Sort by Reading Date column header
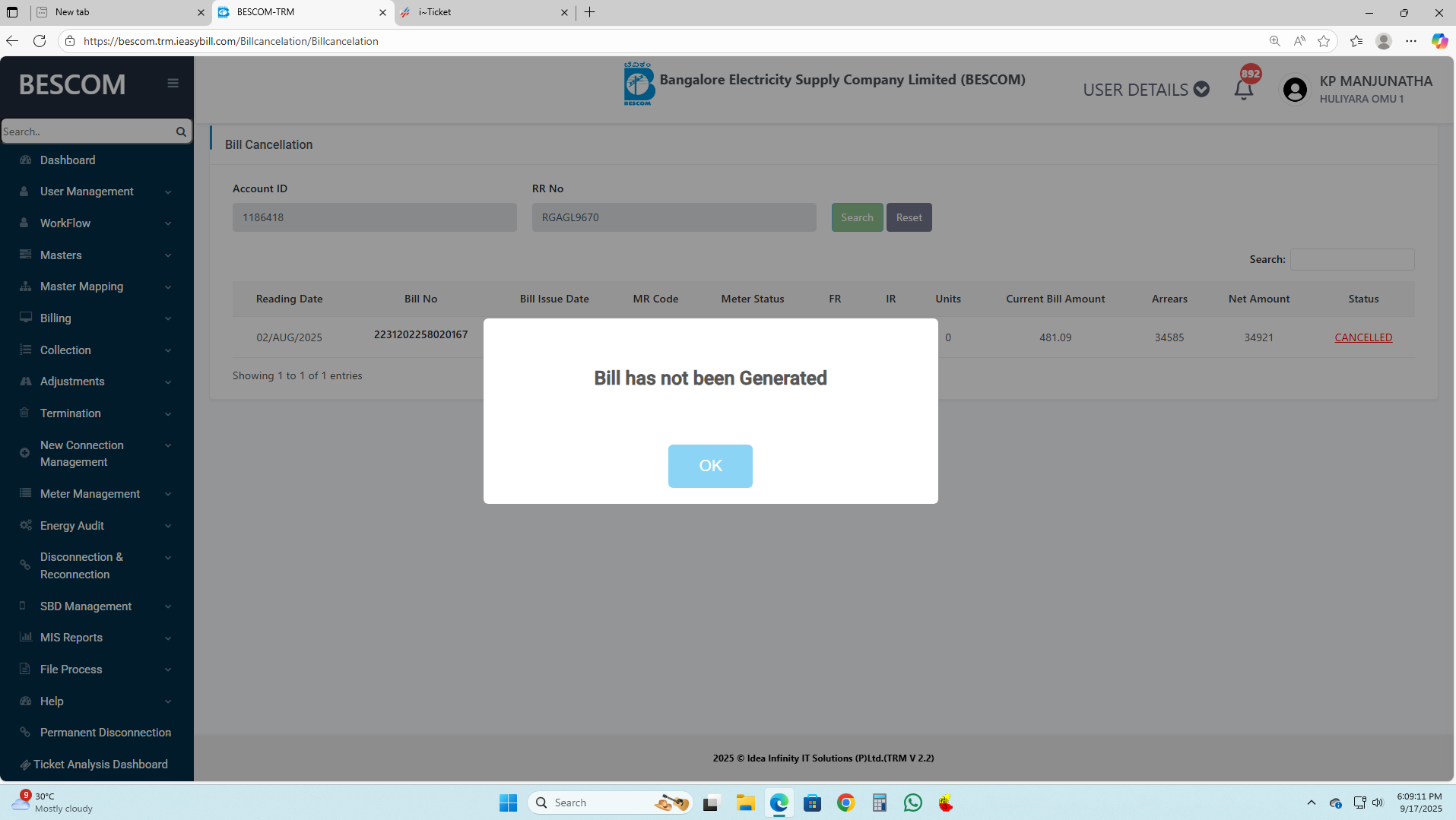The image size is (1456, 820). [x=289, y=299]
